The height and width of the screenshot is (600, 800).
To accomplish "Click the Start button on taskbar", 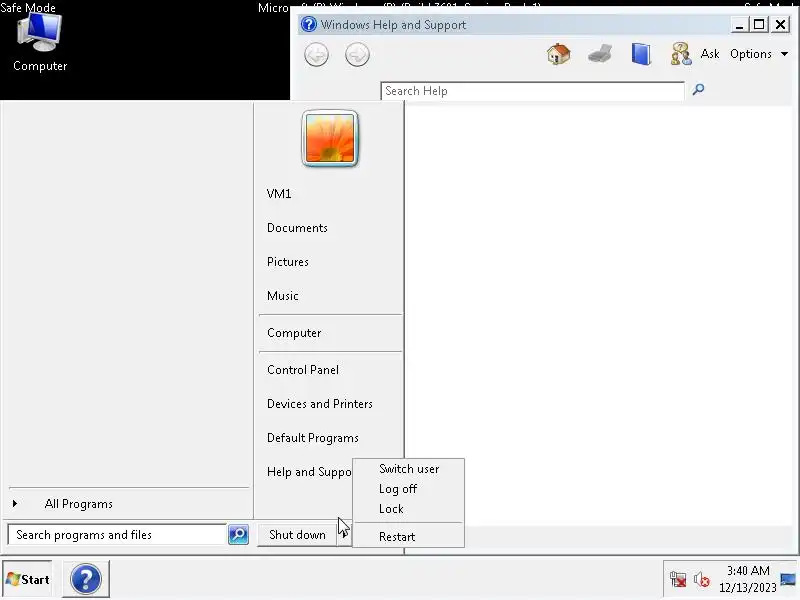I will (x=28, y=579).
